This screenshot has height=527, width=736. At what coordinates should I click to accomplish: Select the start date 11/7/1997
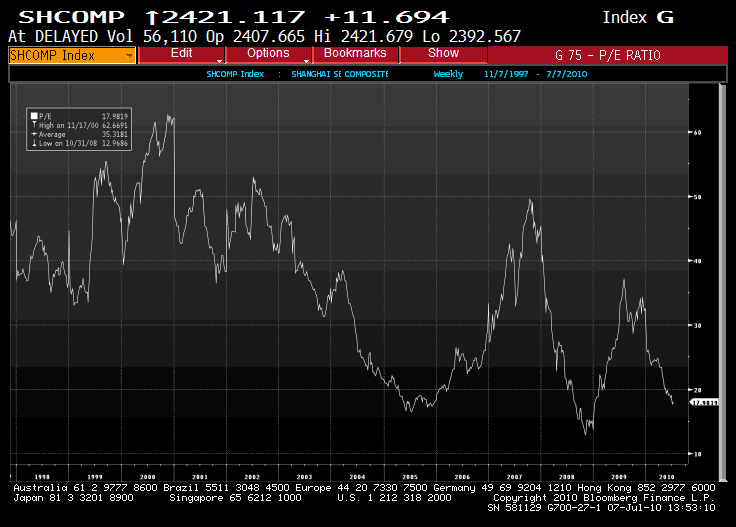[x=506, y=74]
